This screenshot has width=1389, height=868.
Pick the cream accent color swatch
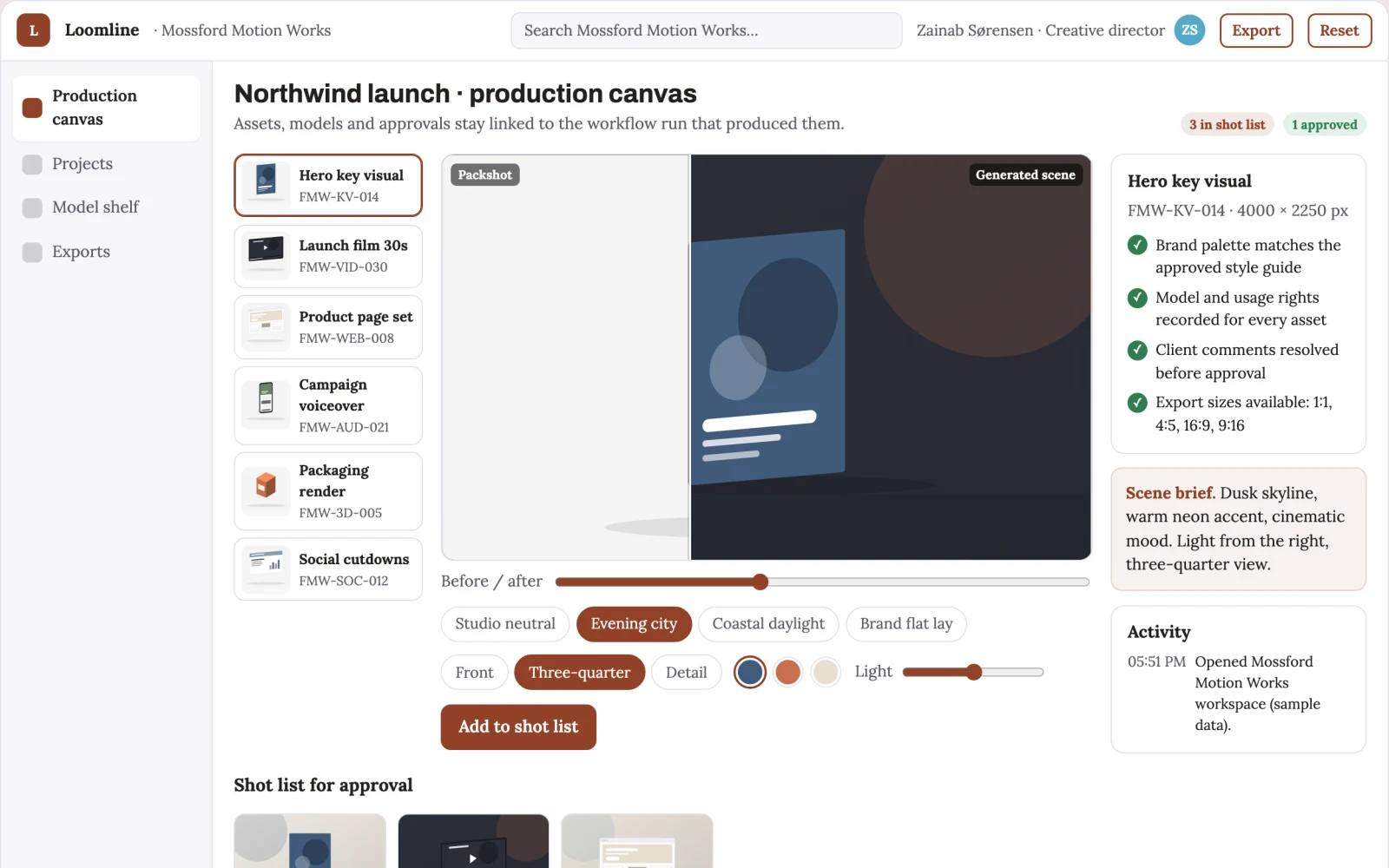826,672
